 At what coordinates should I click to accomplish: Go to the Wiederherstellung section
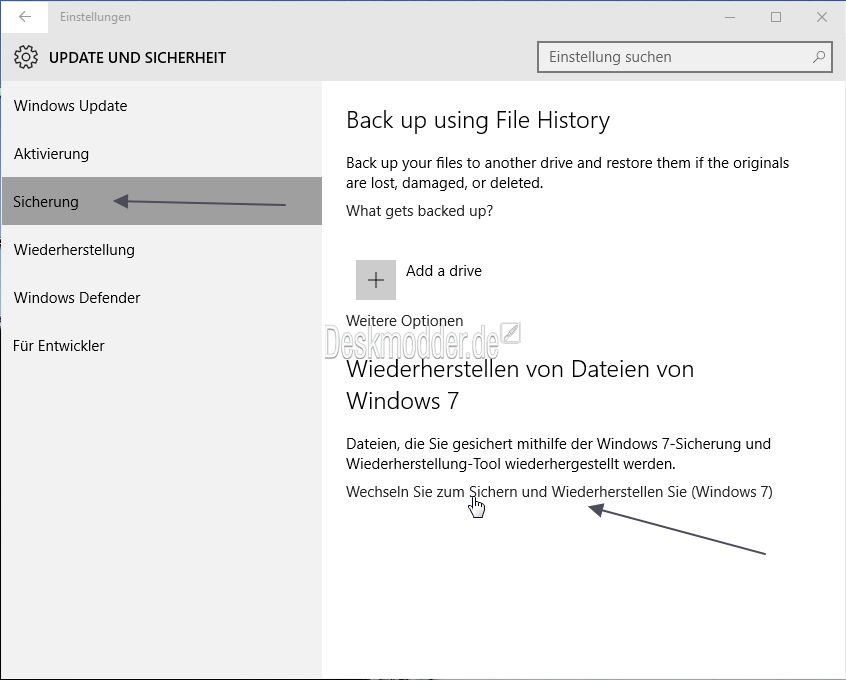[x=74, y=250]
